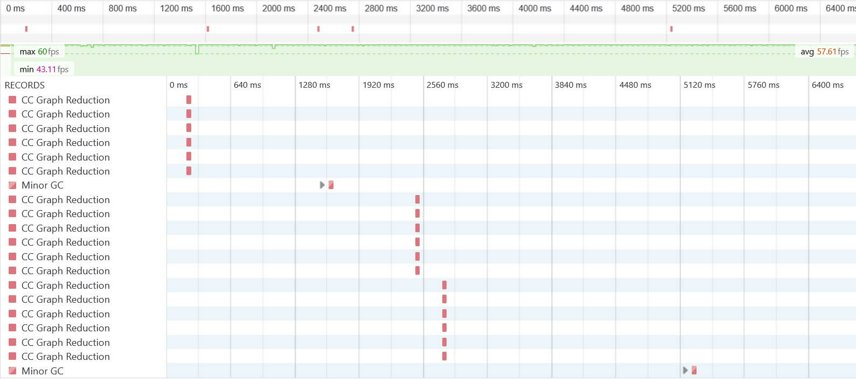Viewport: 856px width, 379px height.
Task: Click the min 43.11 fps label
Action: point(44,69)
